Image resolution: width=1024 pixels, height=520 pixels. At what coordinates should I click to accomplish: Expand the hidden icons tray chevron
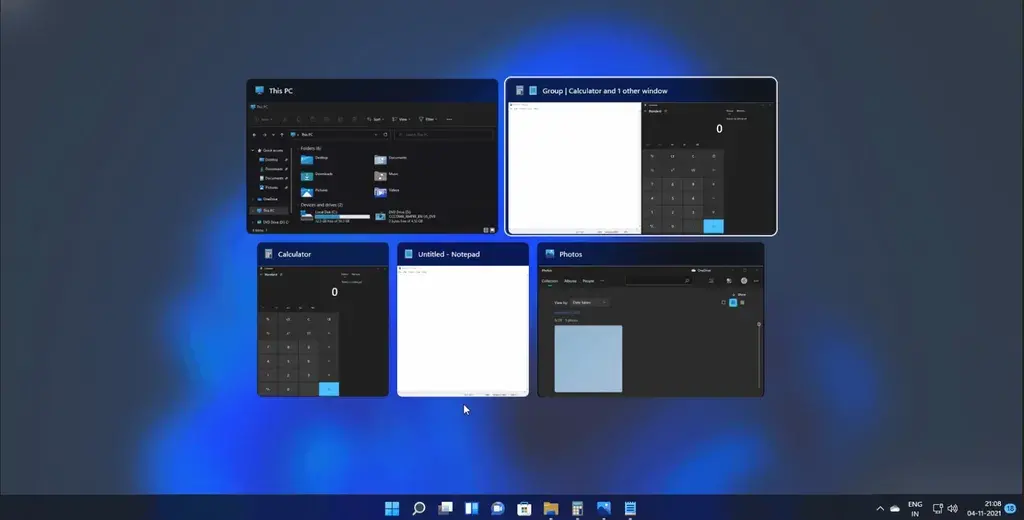pyautogui.click(x=880, y=508)
